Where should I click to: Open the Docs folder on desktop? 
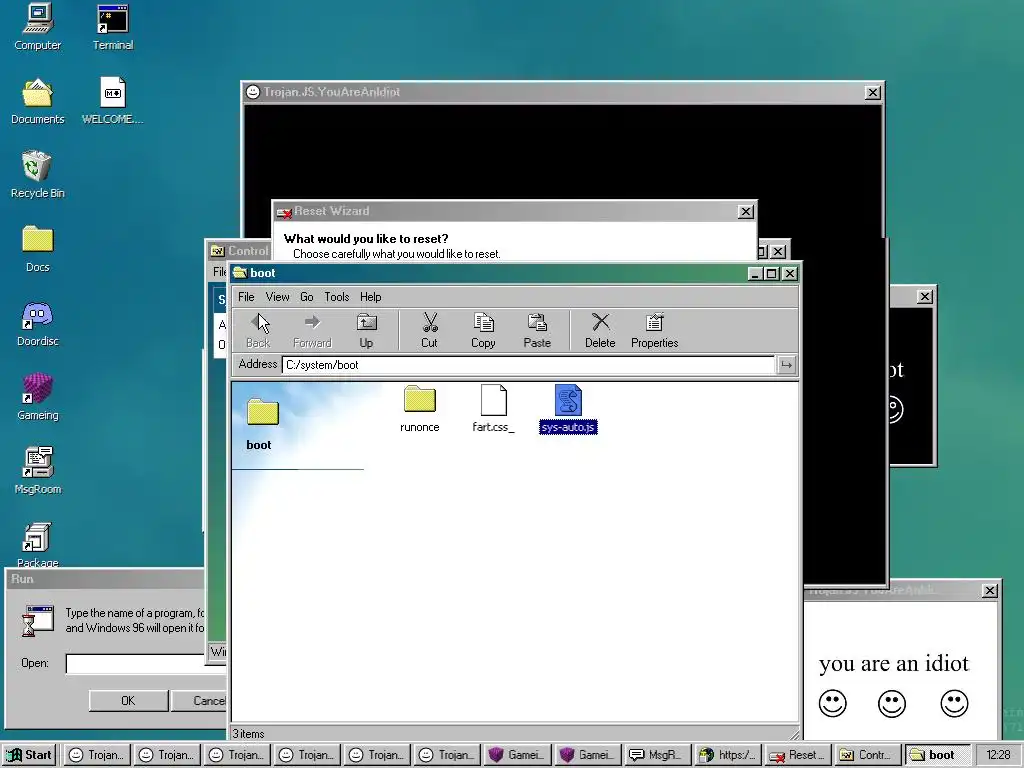point(37,249)
